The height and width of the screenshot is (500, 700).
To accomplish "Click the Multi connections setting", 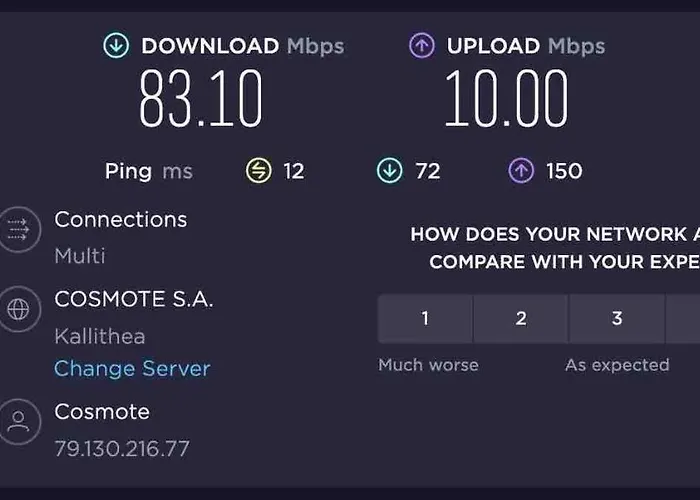I will point(80,255).
